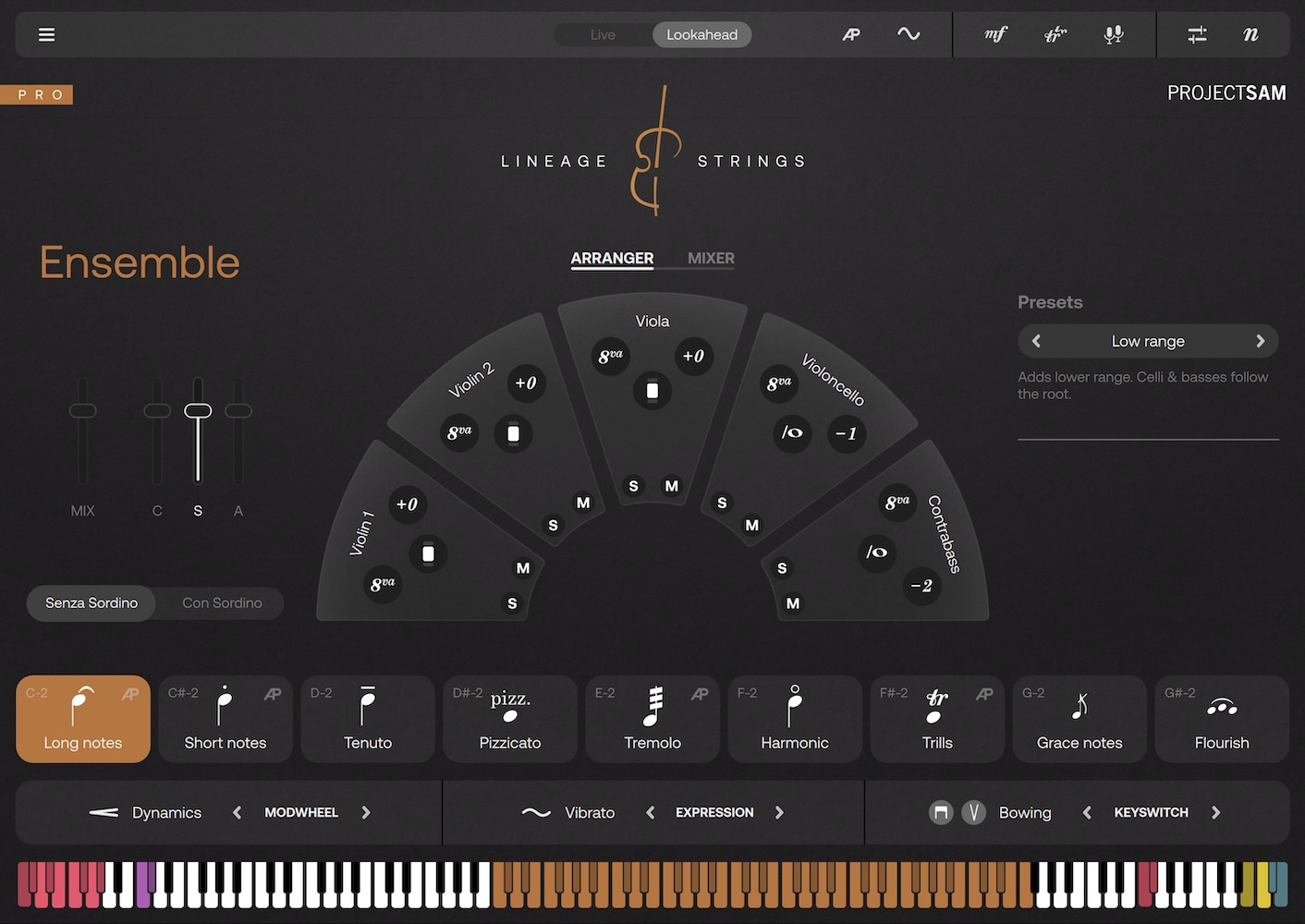Click the Violin 1 +0 transpose button
1305x924 pixels.
tap(407, 505)
